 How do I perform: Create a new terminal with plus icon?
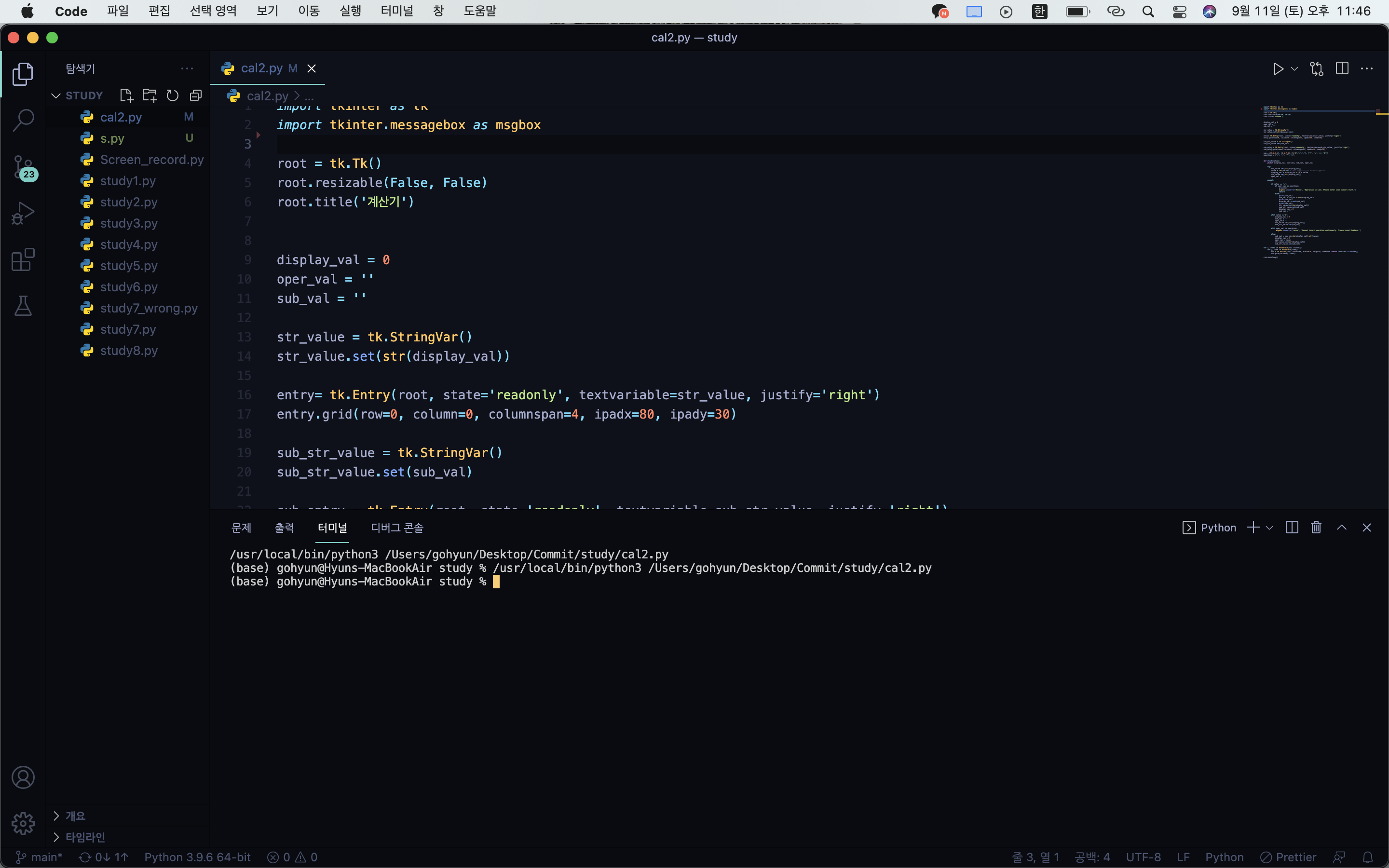click(1253, 528)
